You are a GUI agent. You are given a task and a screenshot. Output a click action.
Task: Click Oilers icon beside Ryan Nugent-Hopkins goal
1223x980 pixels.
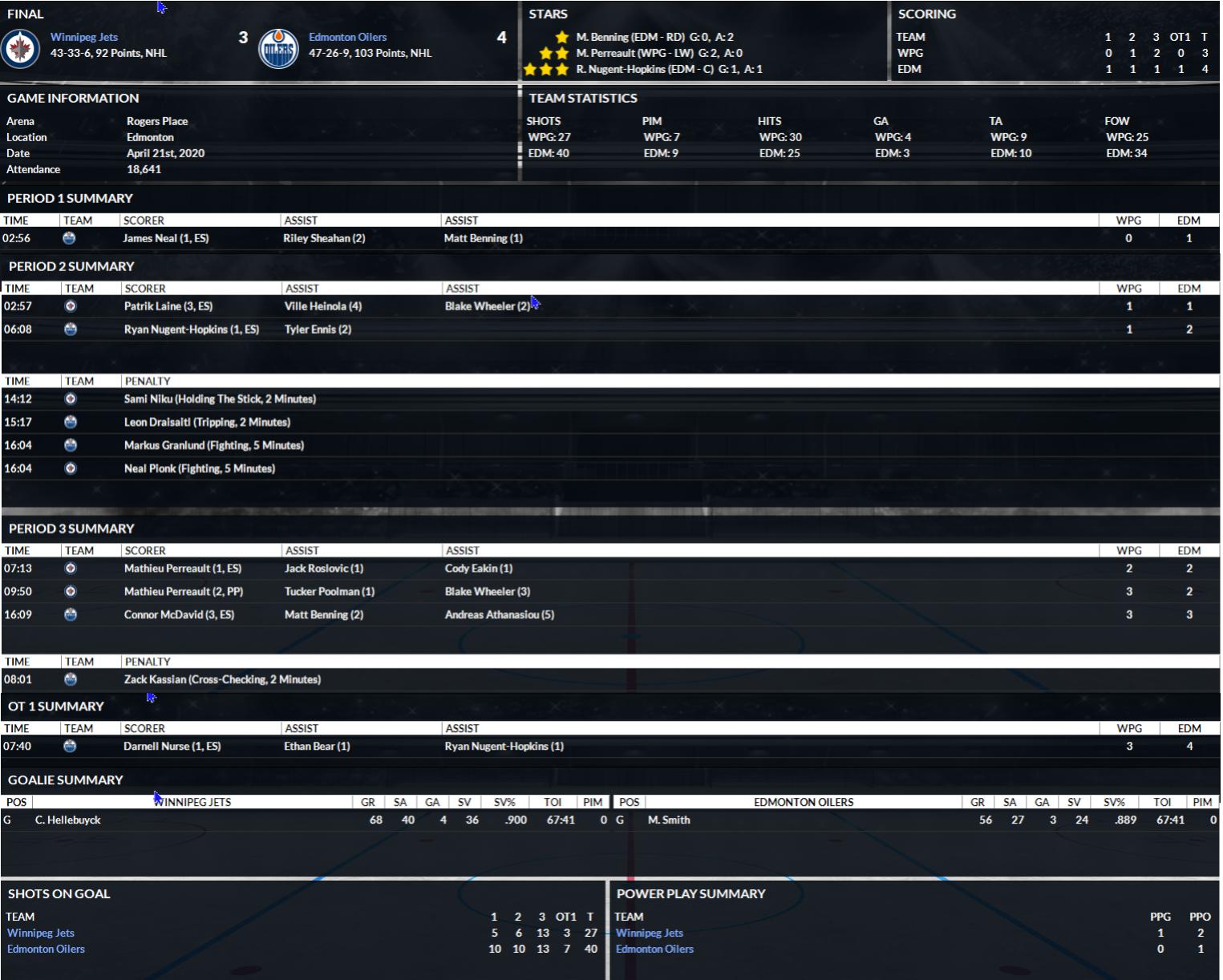pyautogui.click(x=71, y=330)
